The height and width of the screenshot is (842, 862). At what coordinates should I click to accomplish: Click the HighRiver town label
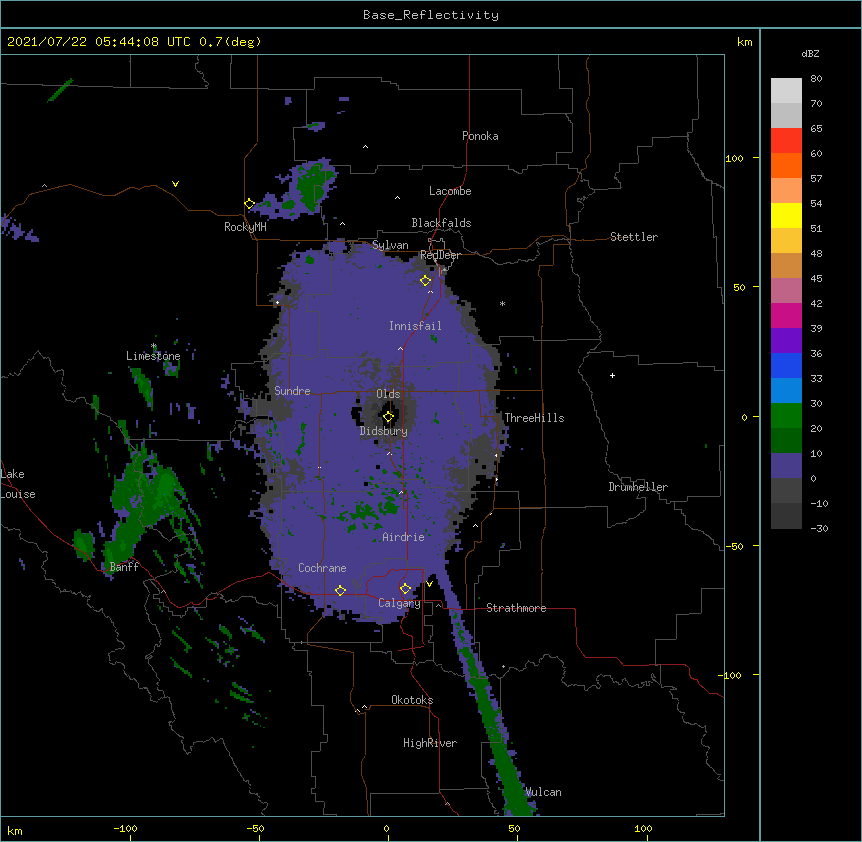pyautogui.click(x=430, y=743)
